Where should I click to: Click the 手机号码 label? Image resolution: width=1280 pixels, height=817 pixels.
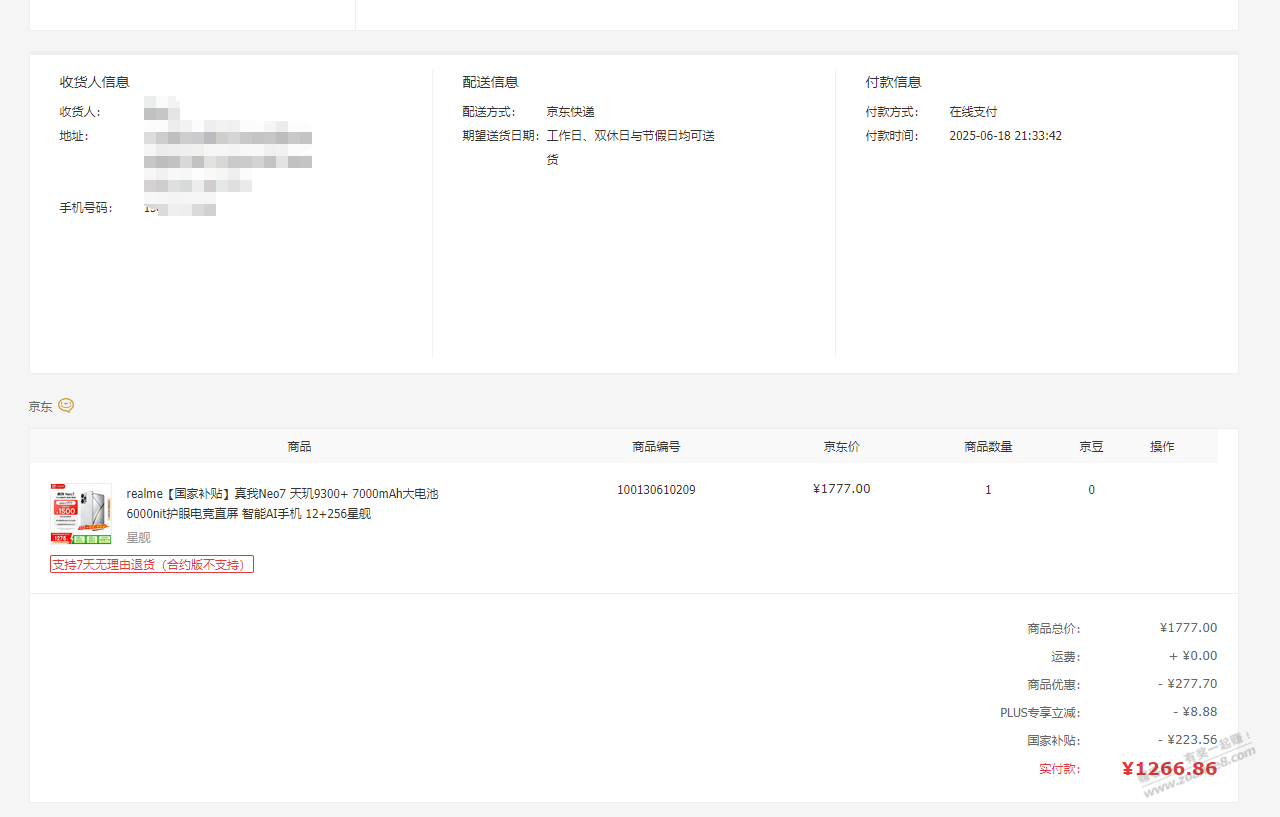coord(86,208)
